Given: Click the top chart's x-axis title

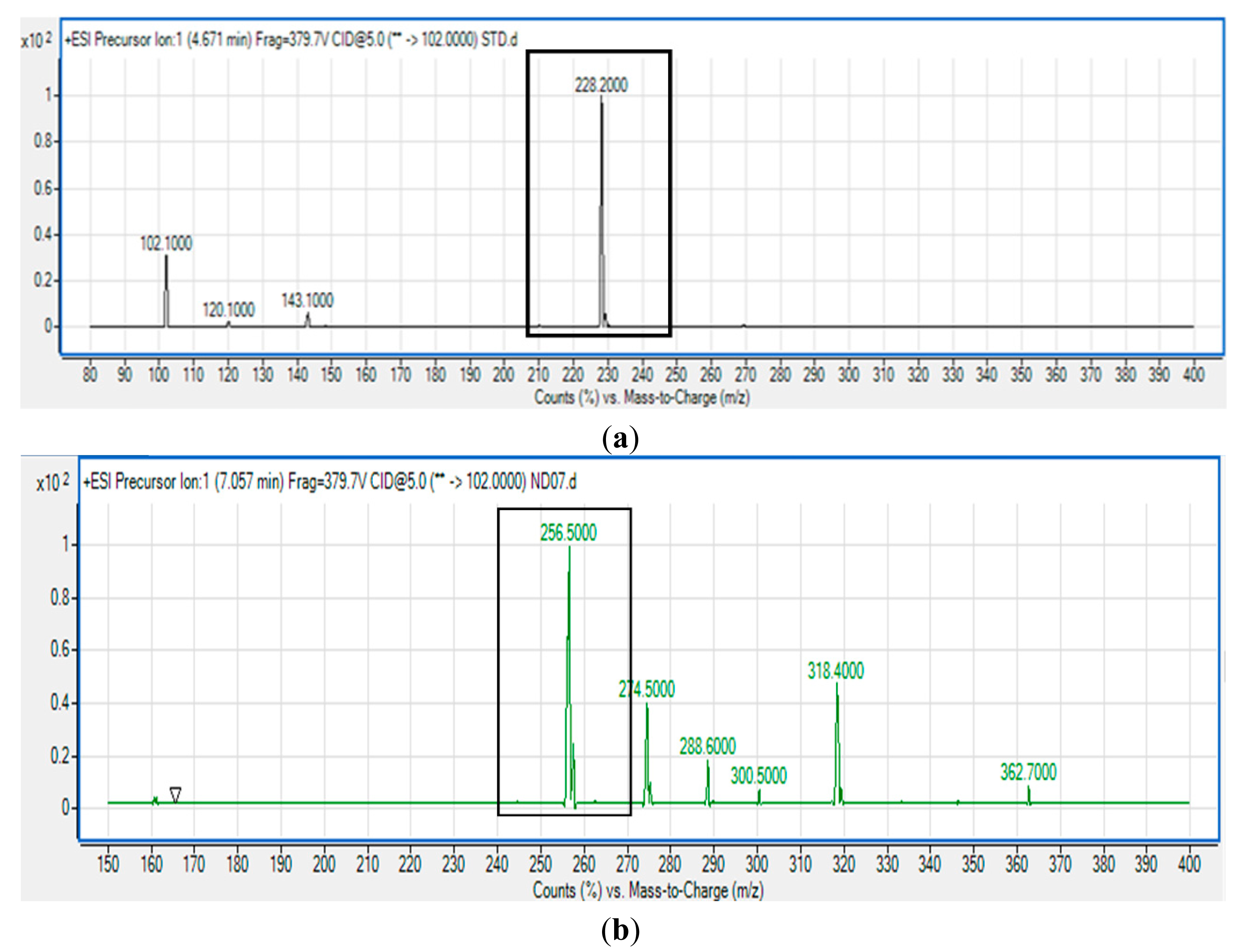Looking at the screenshot, I should click(x=642, y=397).
